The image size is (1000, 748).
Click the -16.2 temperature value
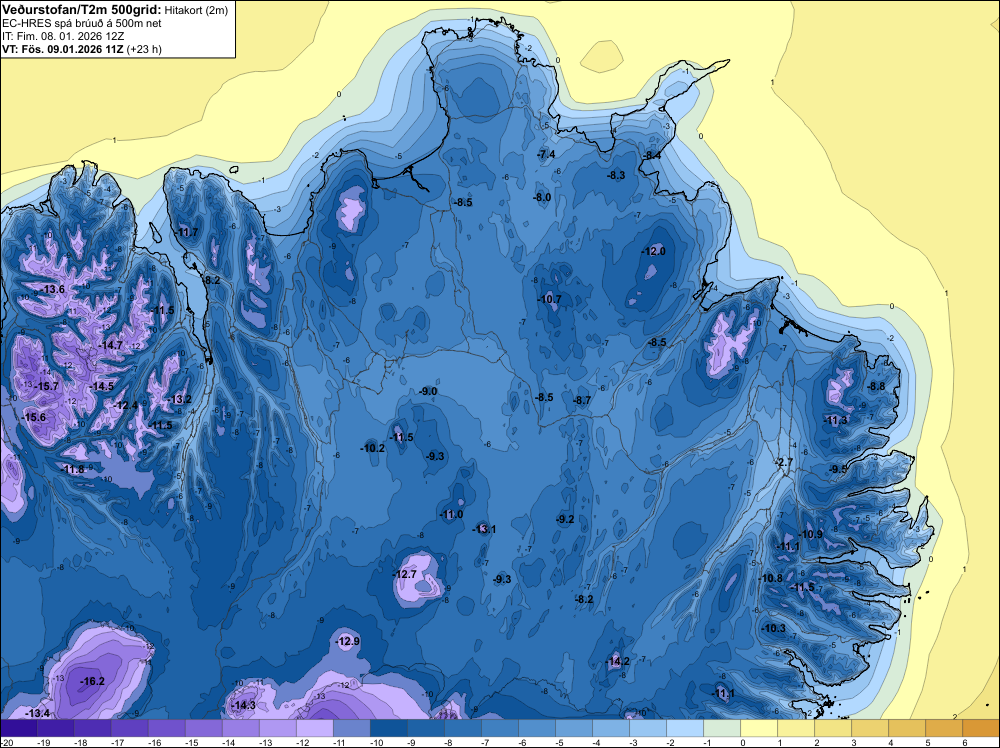pyautogui.click(x=92, y=682)
